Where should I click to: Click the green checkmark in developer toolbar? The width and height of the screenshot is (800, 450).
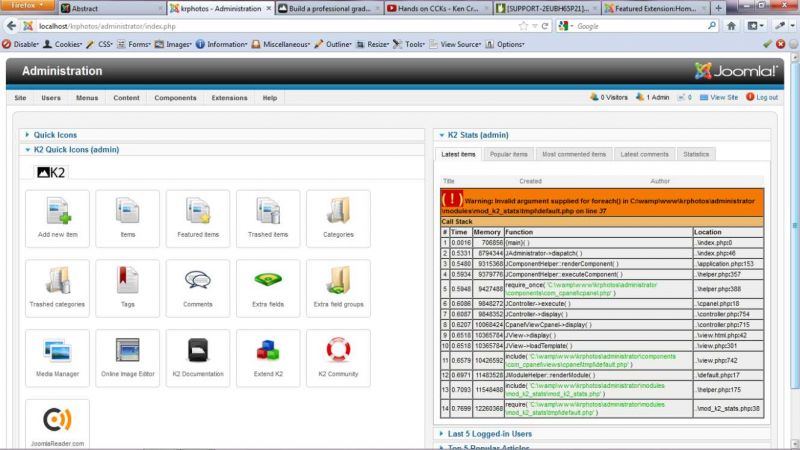point(767,44)
